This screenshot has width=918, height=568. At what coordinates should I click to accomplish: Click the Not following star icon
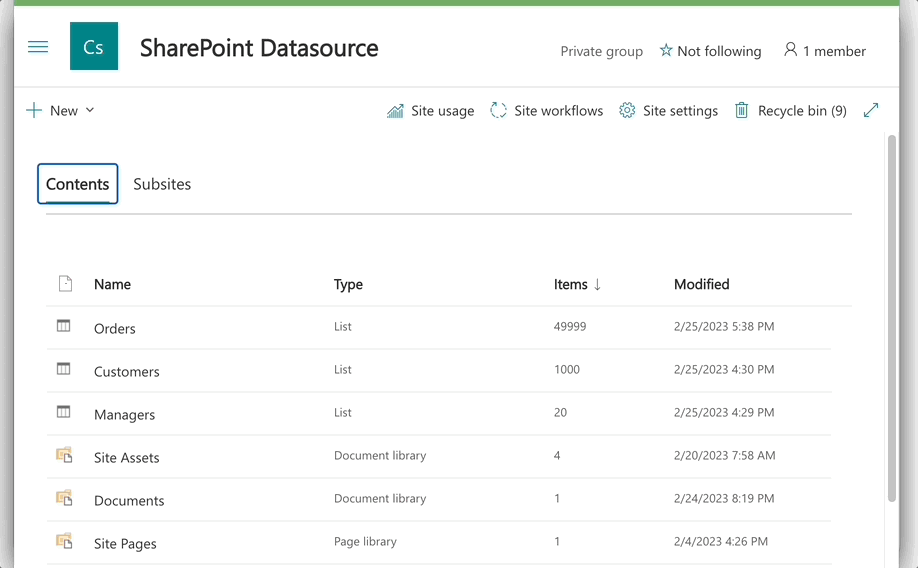[x=666, y=50]
